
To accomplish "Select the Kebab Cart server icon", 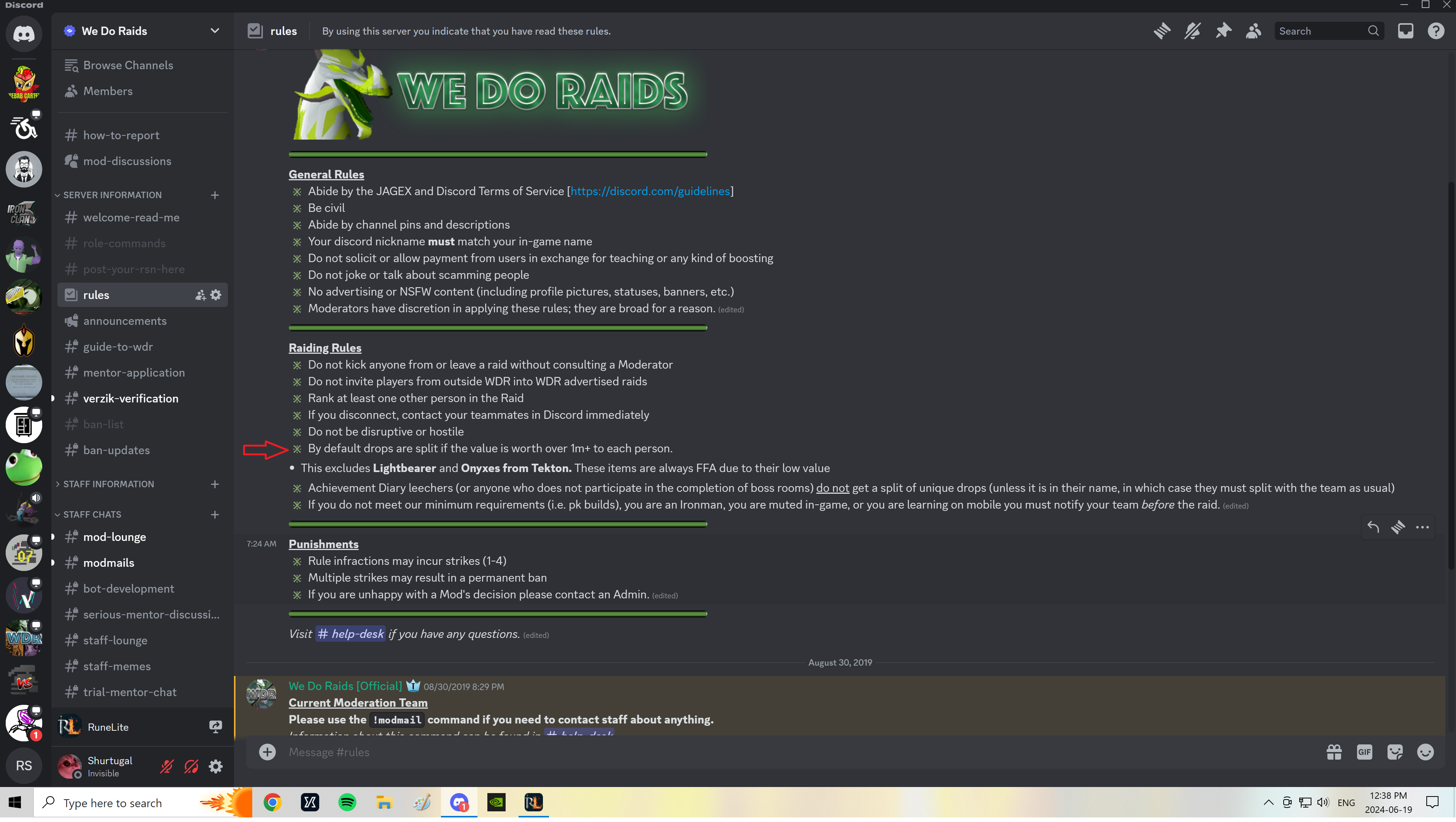I will point(24,84).
